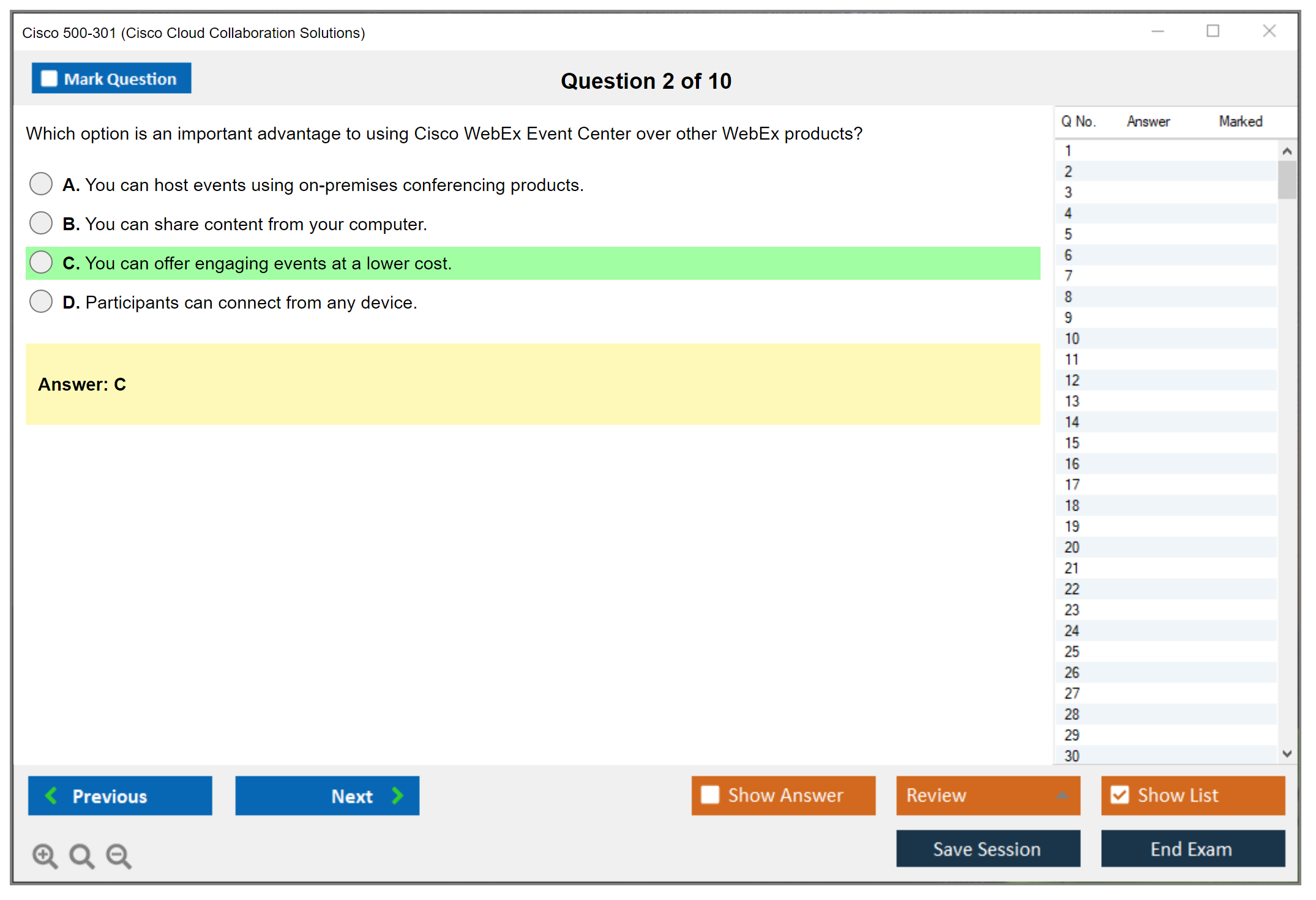Select question 5 in the list
1316x900 pixels.
click(1068, 234)
